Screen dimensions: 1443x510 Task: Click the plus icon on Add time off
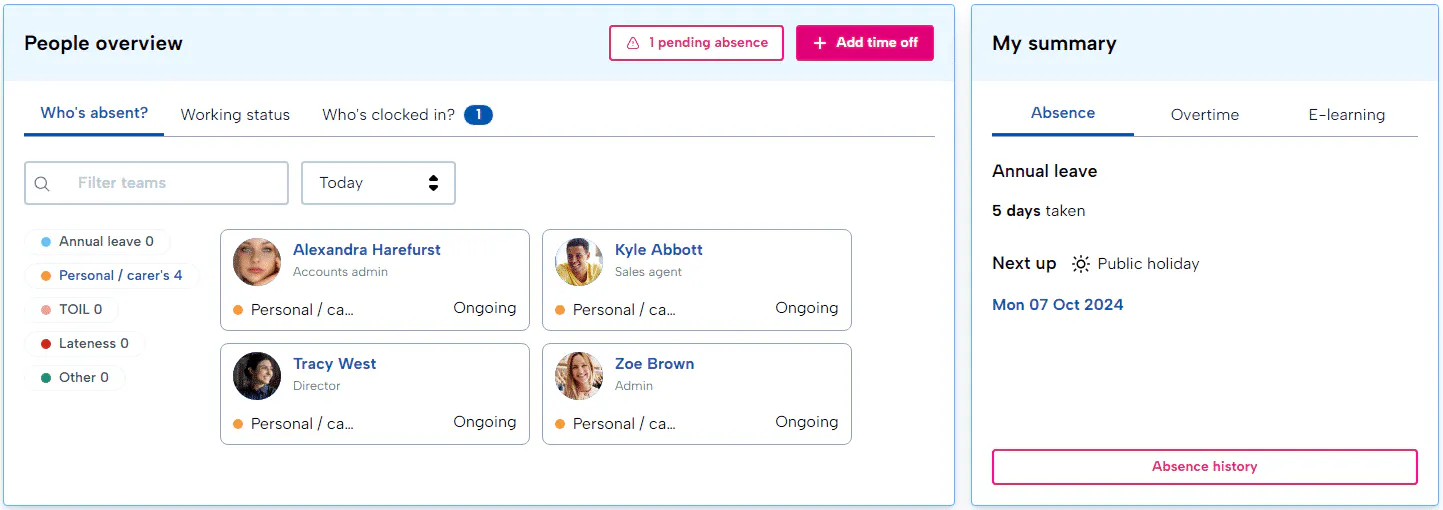tap(820, 43)
